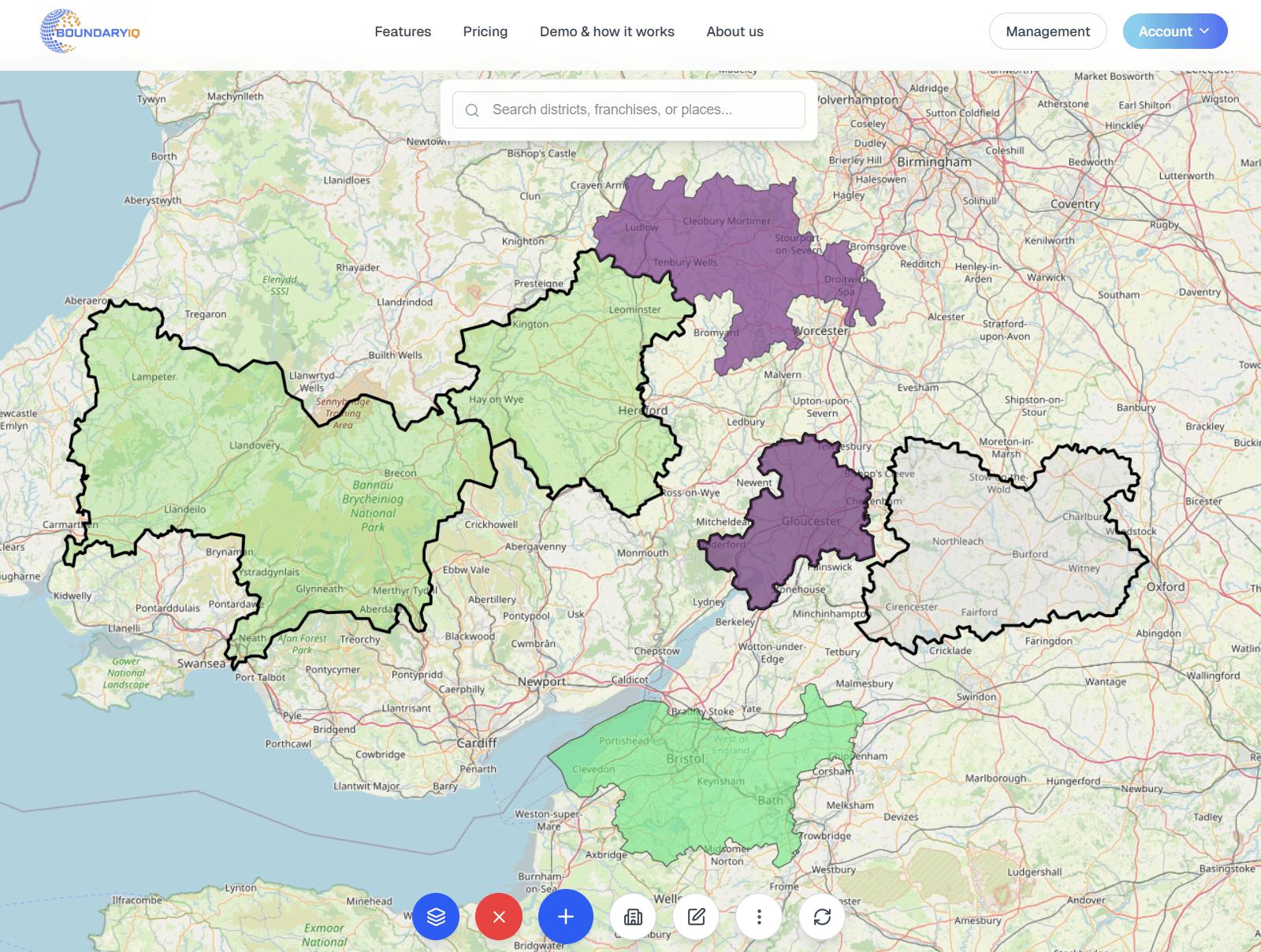
Task: Click the red X clear-selection icon
Action: coord(499,917)
